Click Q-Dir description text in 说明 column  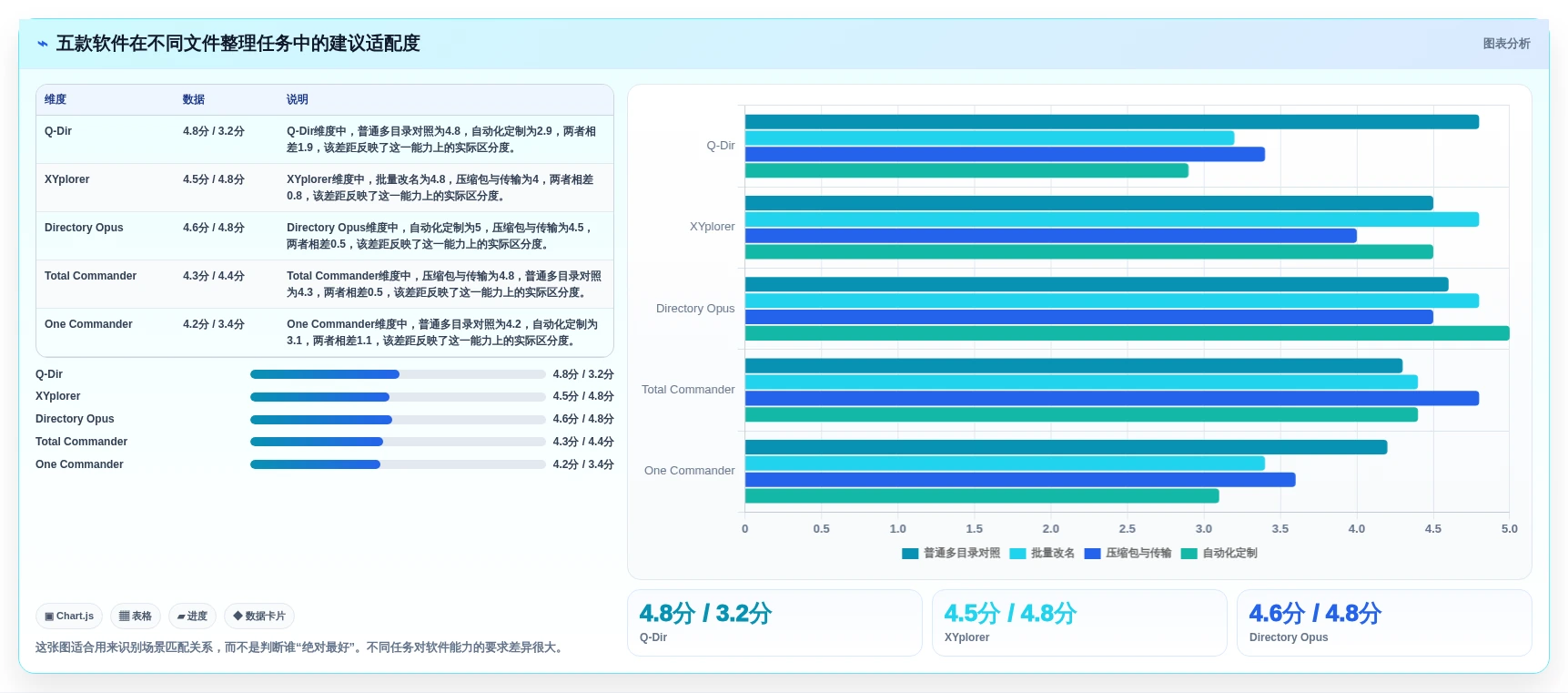(x=441, y=139)
